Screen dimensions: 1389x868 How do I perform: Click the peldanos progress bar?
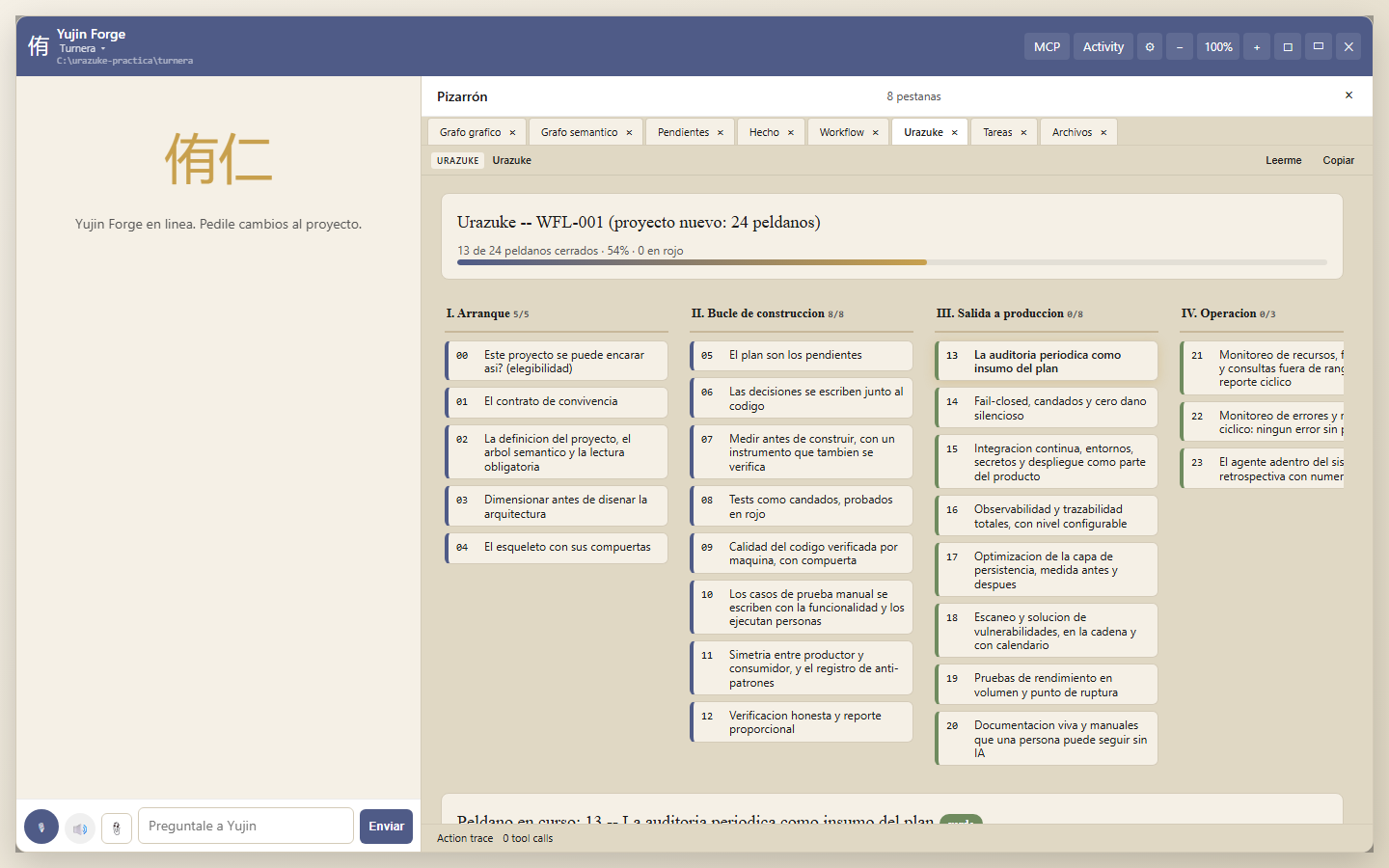(892, 262)
